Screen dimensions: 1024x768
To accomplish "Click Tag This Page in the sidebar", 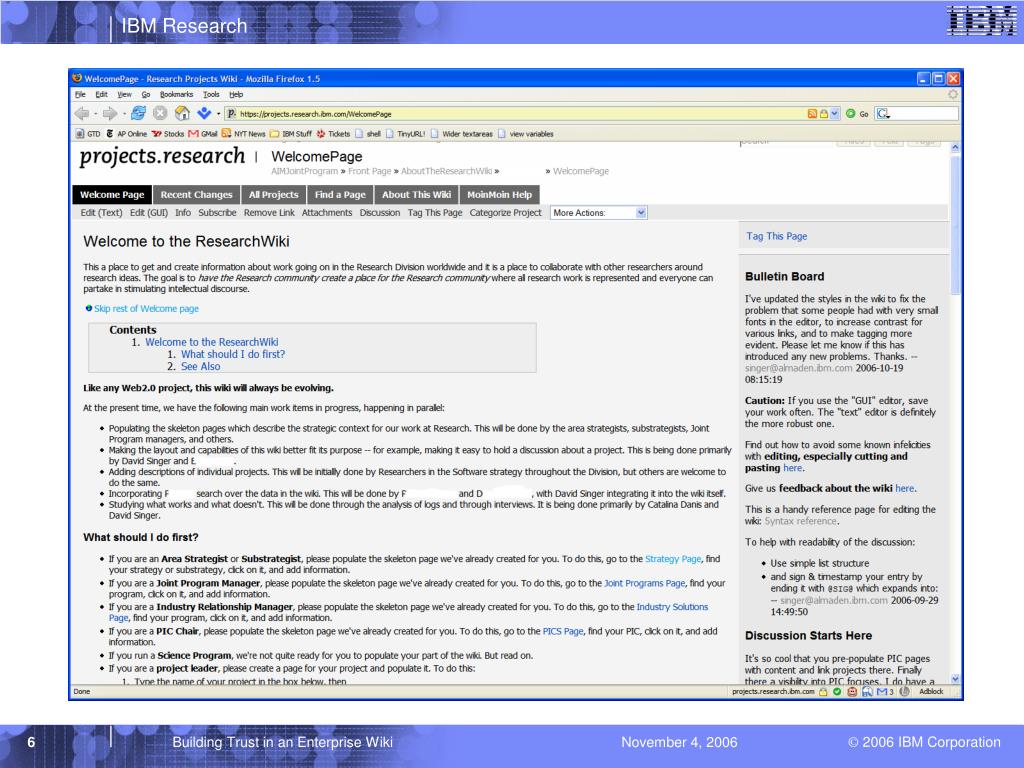I will tap(776, 236).
